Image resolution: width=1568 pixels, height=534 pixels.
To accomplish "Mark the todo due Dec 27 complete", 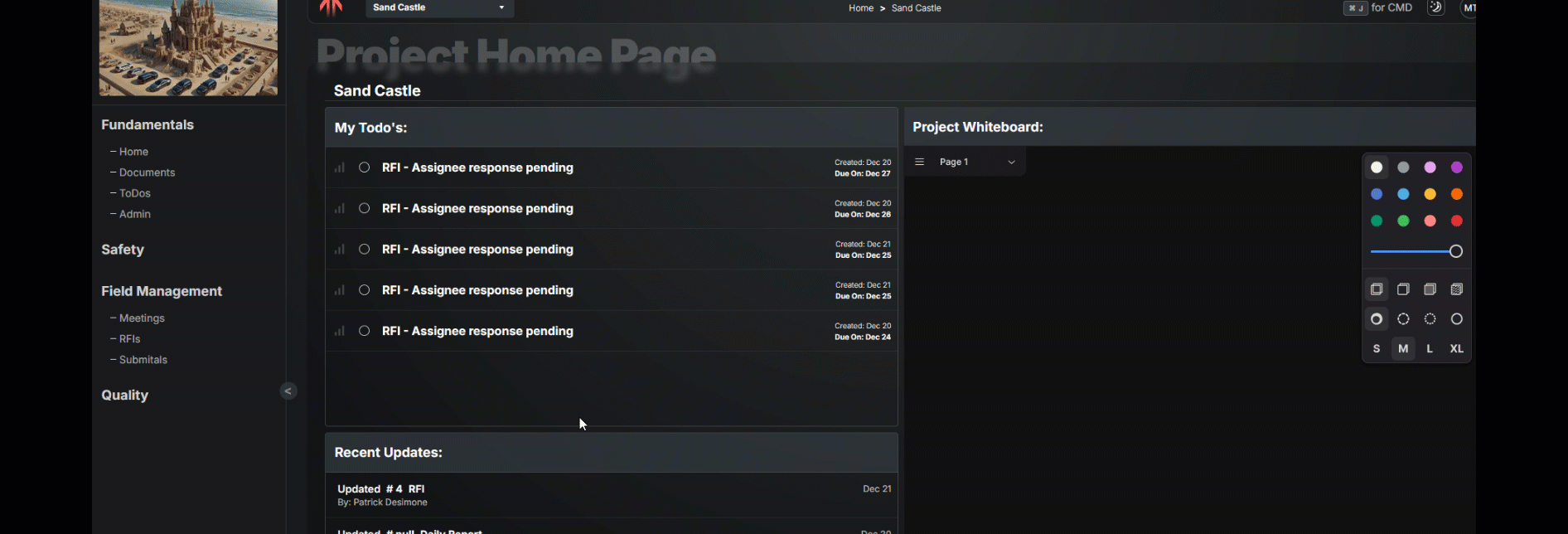I will [364, 167].
